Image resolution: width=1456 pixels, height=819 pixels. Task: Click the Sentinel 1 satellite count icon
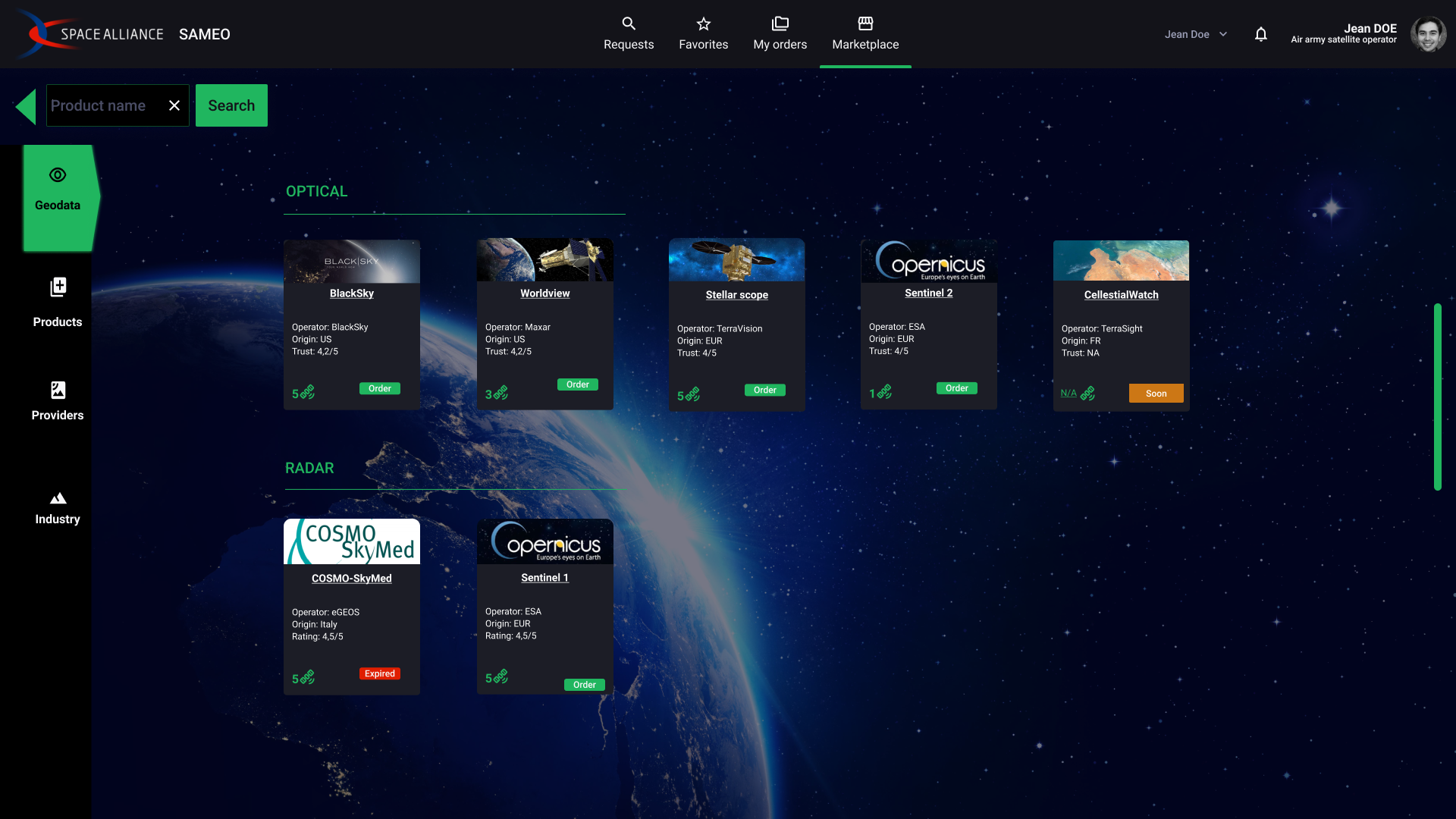(500, 676)
